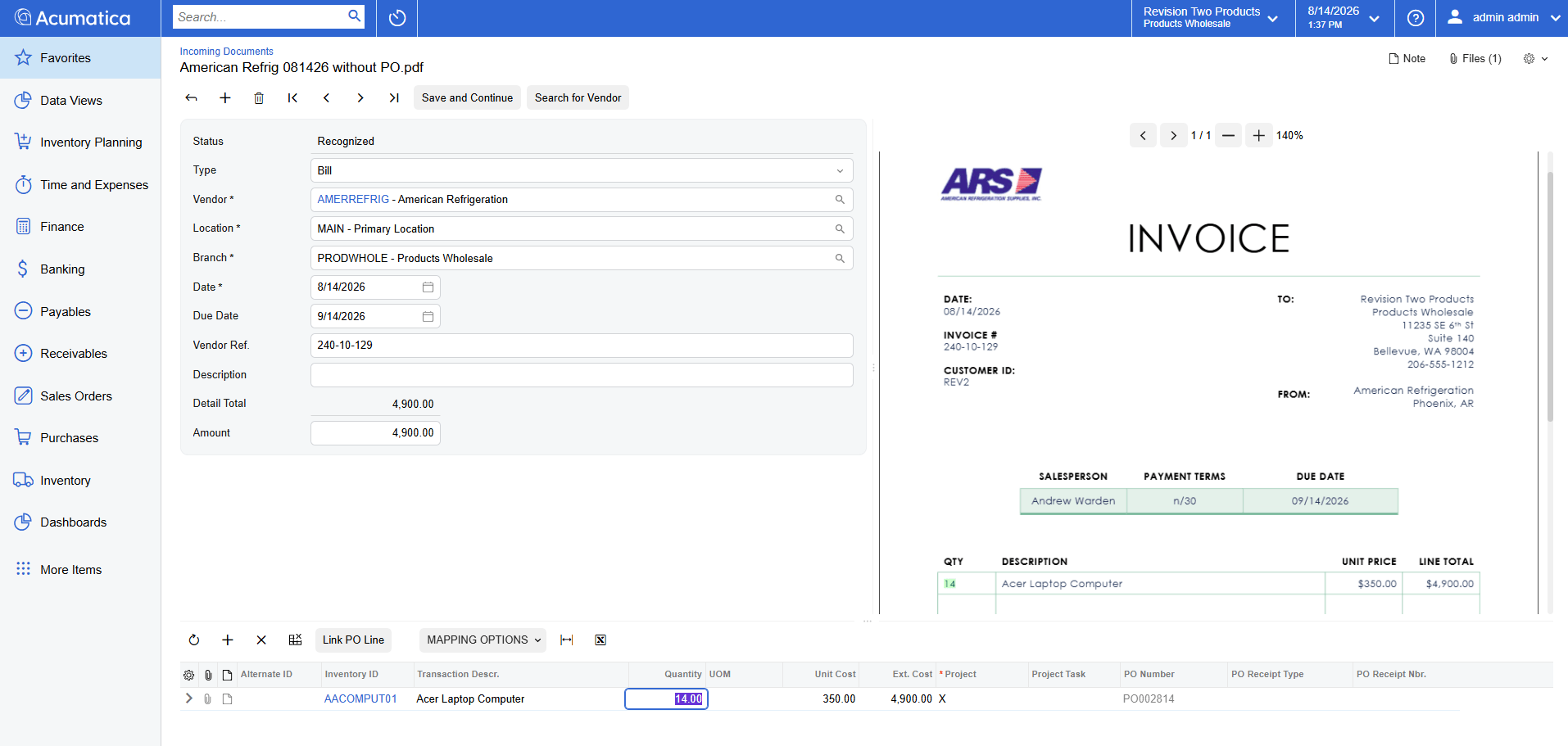Open the recent history clock icon
Viewport: 1568px width, 746px height.
click(397, 18)
